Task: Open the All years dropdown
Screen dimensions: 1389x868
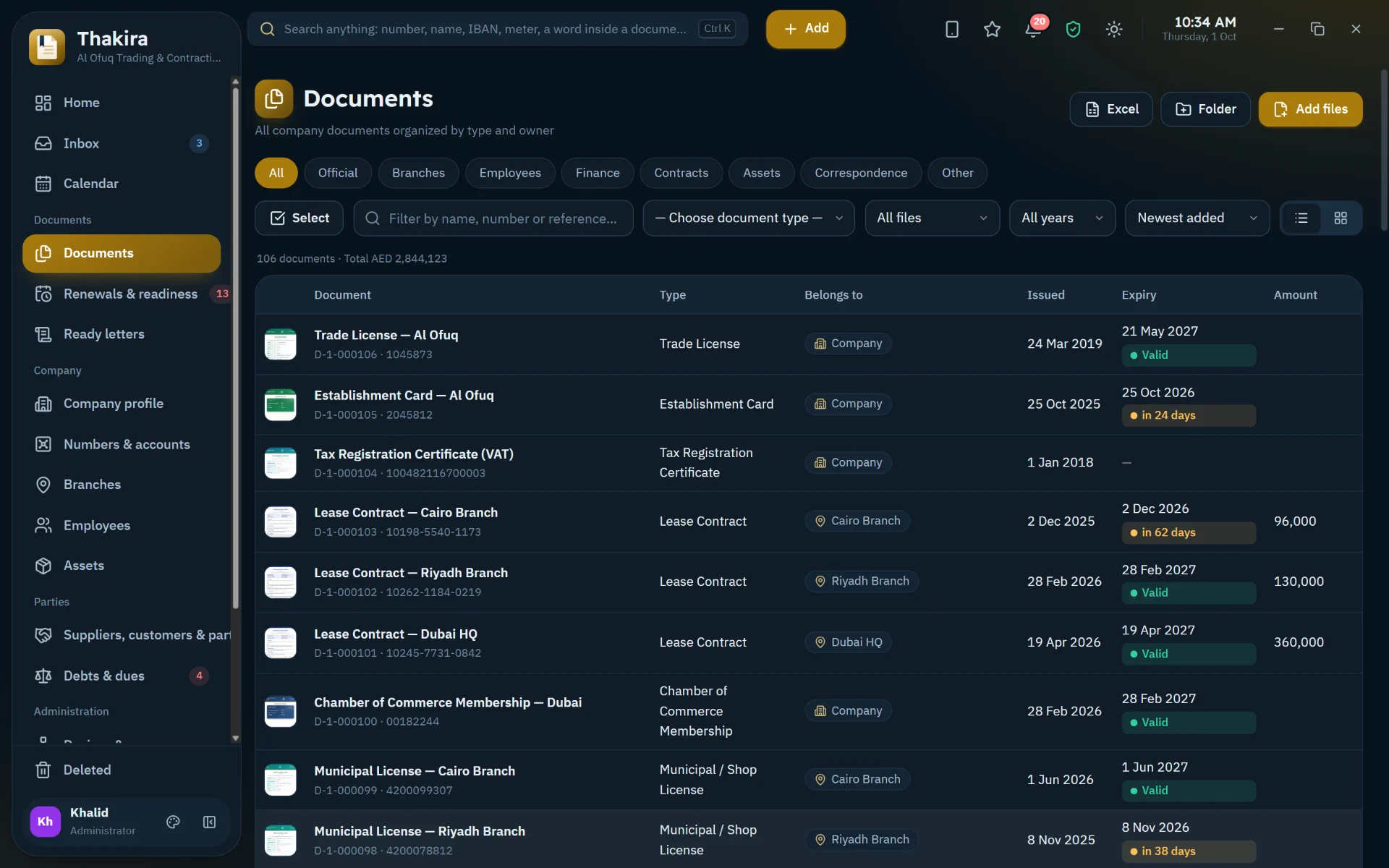Action: 1062,218
